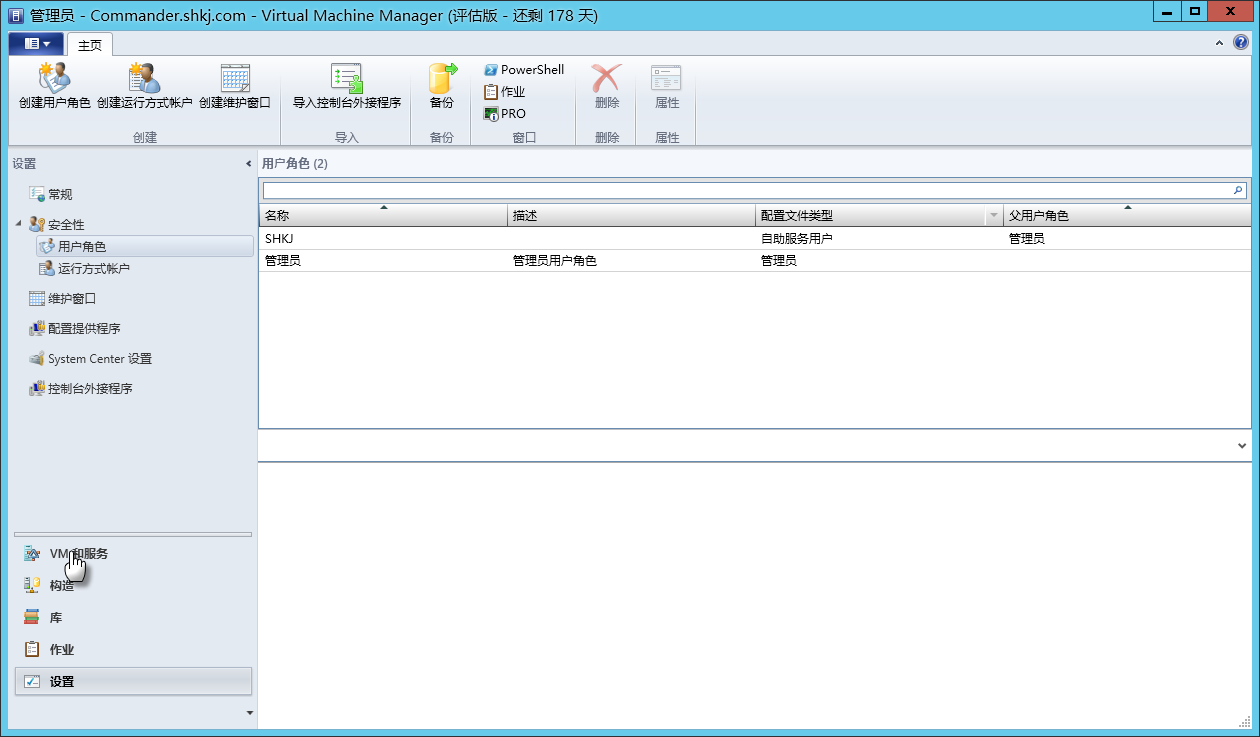Screen dimensions: 1260x737
Task: Click the window system menu icon
Action: pos(16,15)
